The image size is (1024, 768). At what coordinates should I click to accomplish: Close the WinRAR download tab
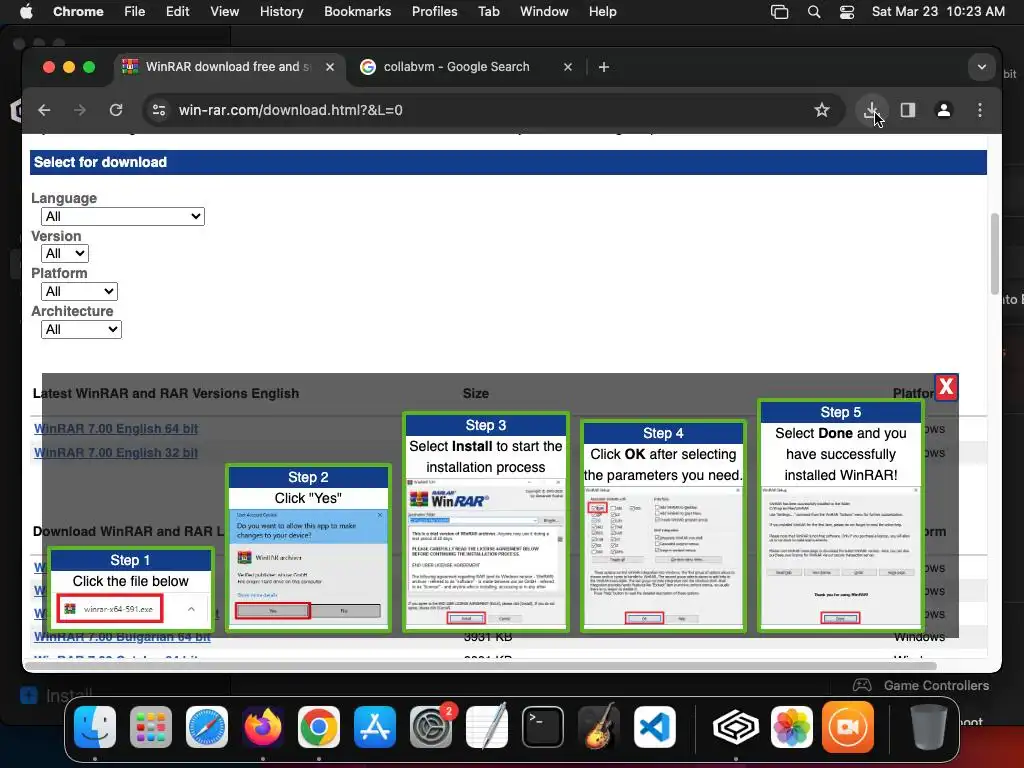click(330, 67)
